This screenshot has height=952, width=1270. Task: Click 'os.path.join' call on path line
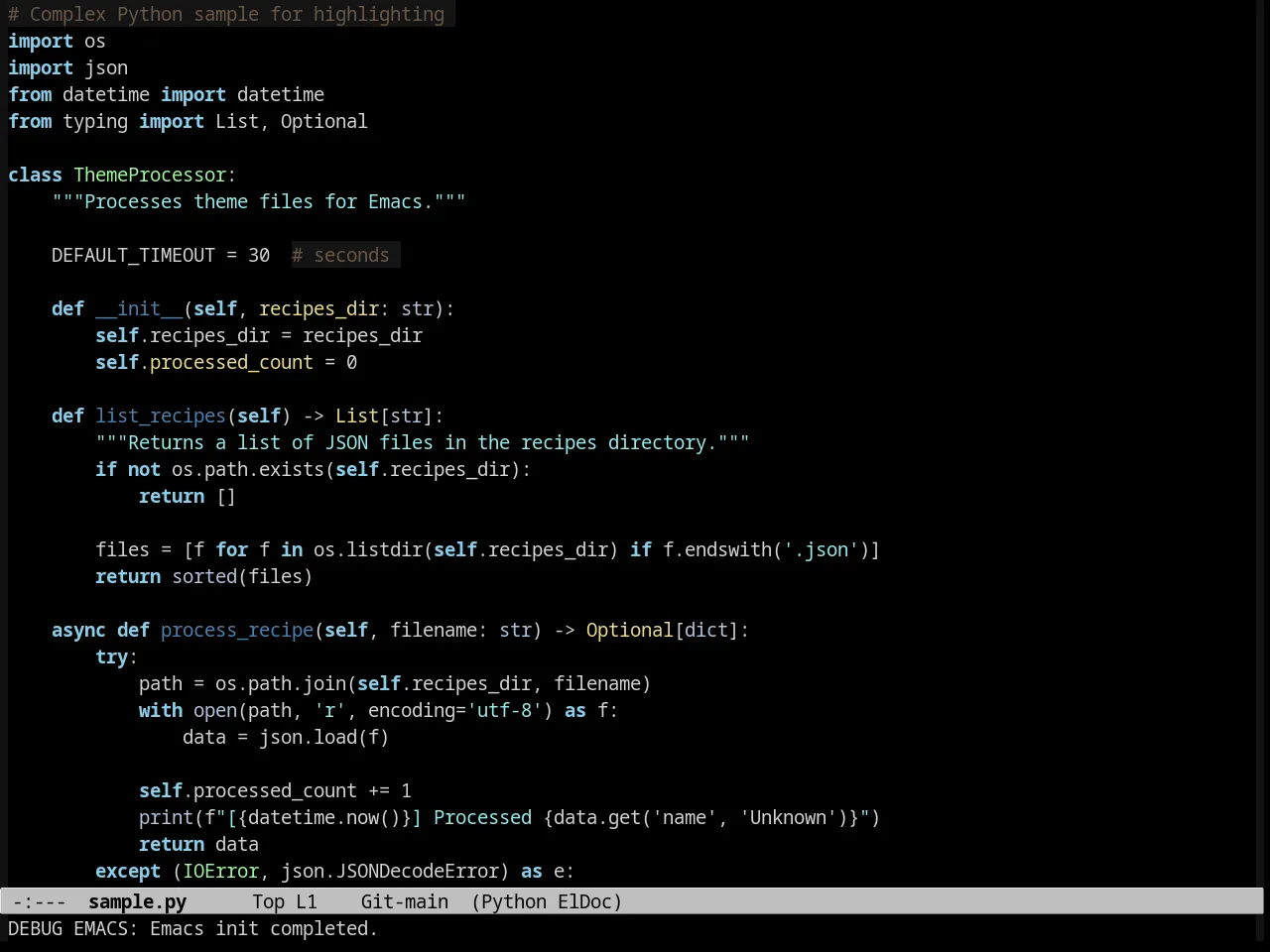tap(281, 683)
